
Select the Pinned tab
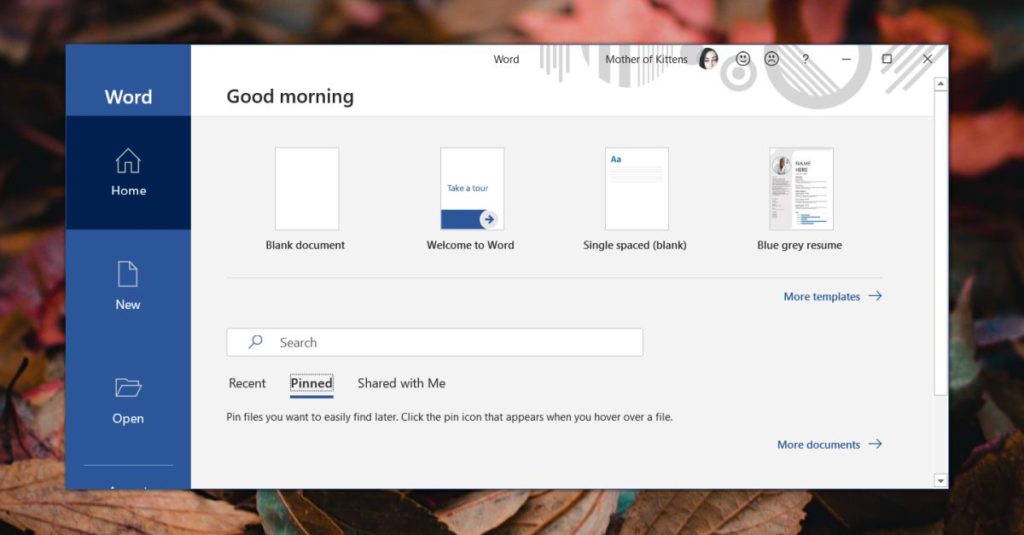coord(311,383)
